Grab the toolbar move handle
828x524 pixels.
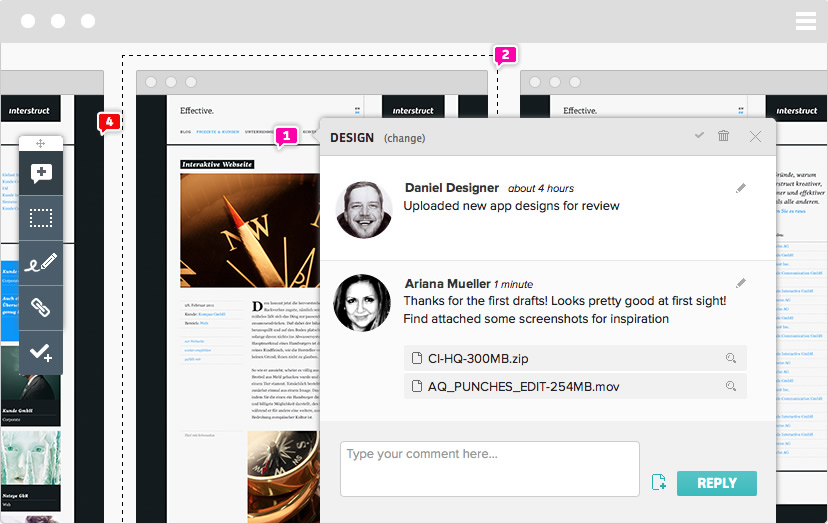tap(41, 143)
